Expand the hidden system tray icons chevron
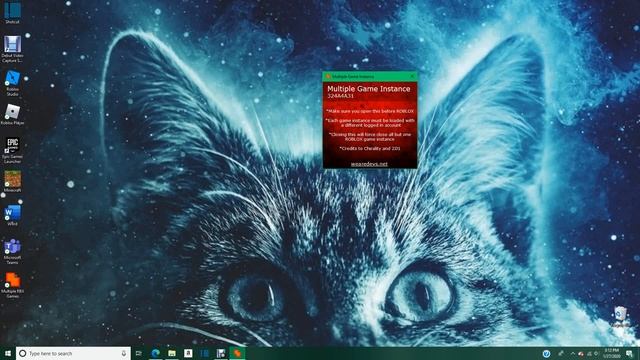640x360 pixels. pyautogui.click(x=572, y=353)
